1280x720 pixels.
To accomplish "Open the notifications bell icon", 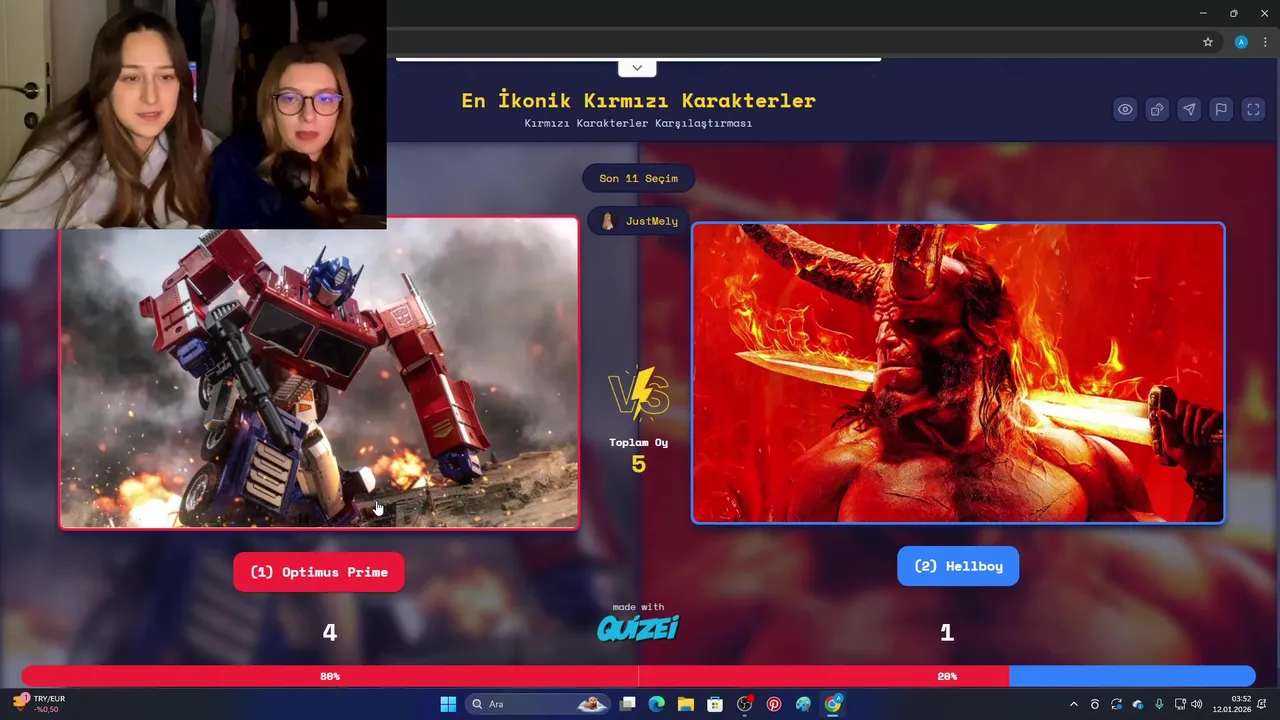I will [x=1262, y=704].
